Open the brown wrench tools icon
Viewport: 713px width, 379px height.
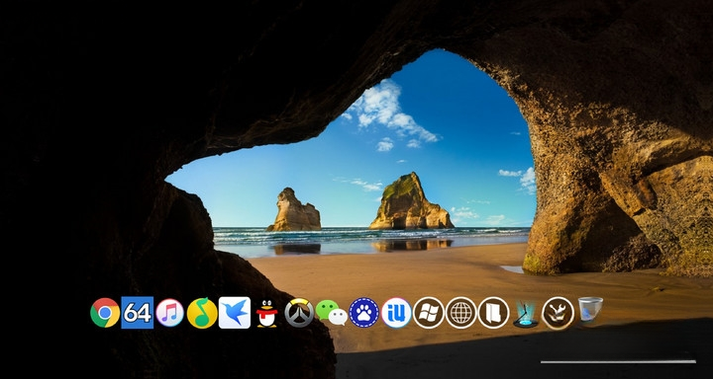tap(558, 313)
